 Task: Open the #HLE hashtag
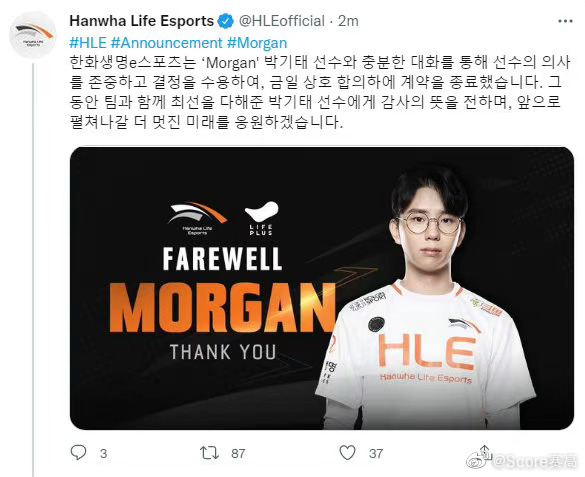[88, 43]
